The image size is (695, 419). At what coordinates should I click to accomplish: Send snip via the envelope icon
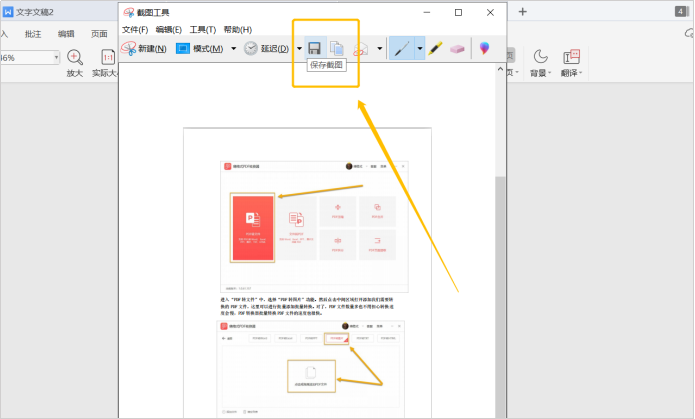tap(360, 49)
